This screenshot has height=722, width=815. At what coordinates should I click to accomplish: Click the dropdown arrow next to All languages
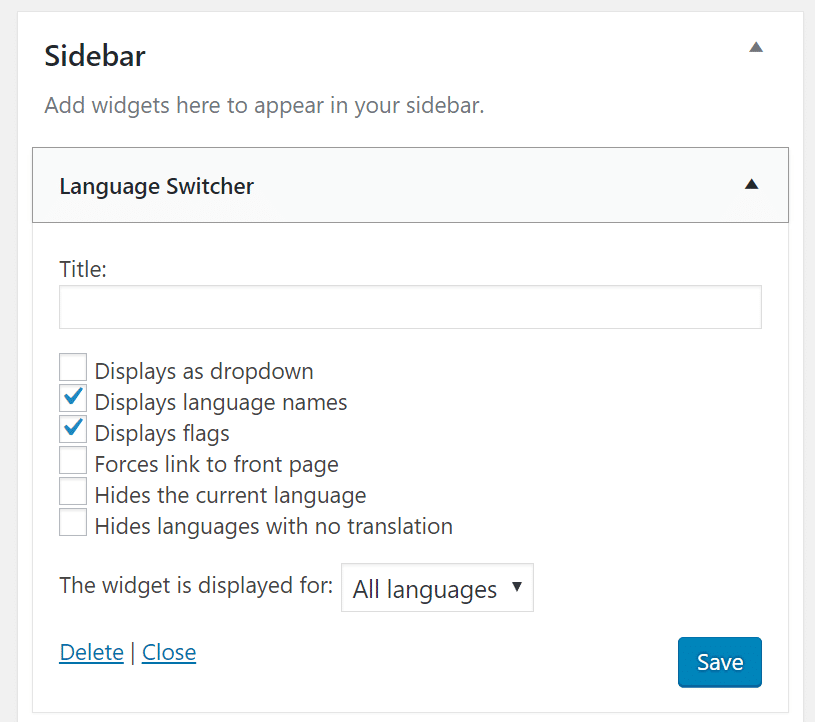517,588
